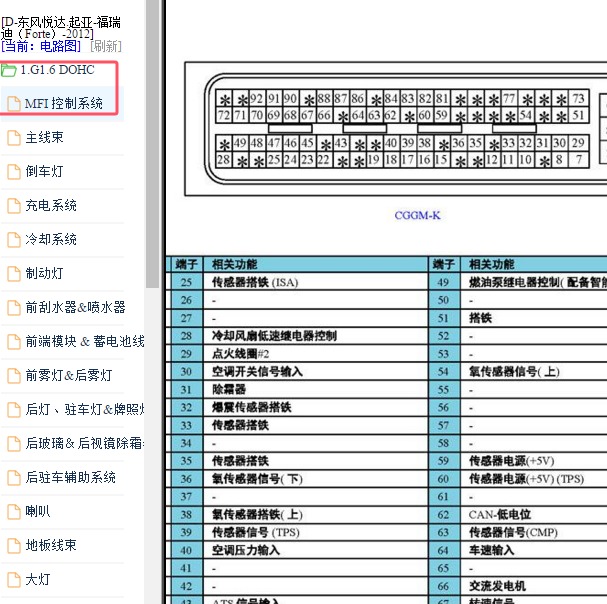607x604 pixels.
Task: Open the 冷却系统 tree entry
Action: (51, 240)
